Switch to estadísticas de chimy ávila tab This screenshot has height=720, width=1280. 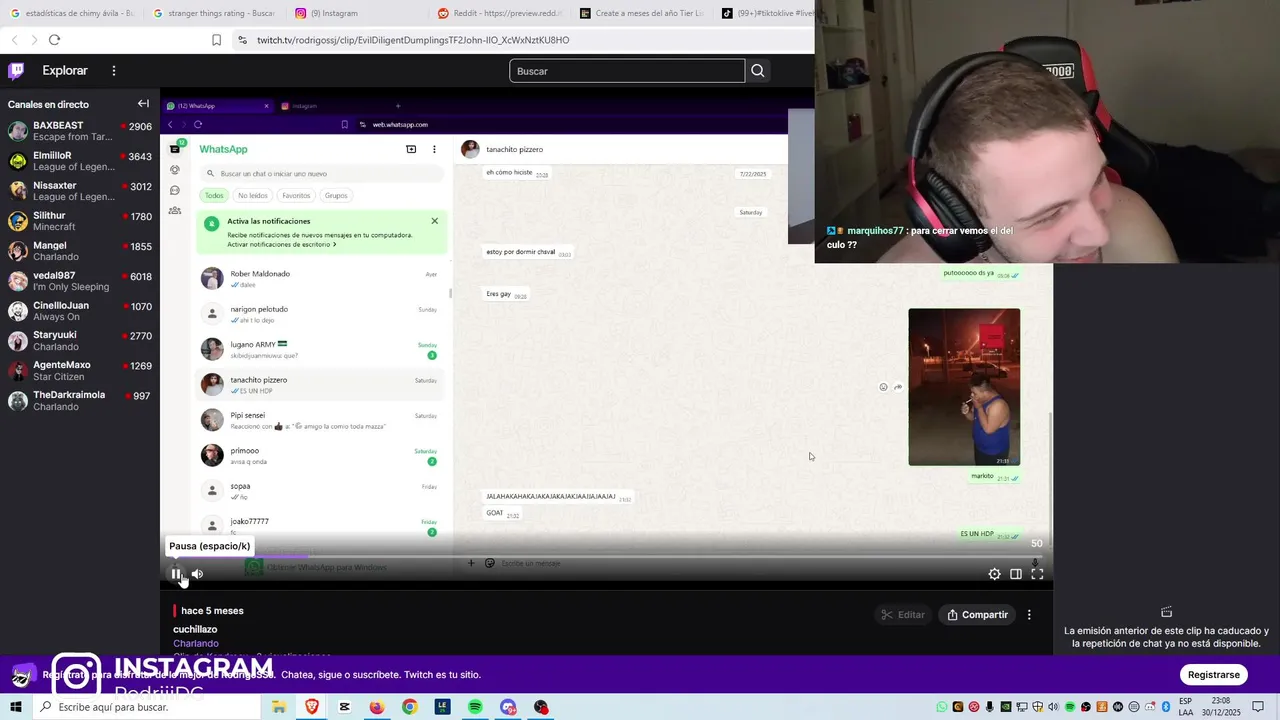coord(72,13)
